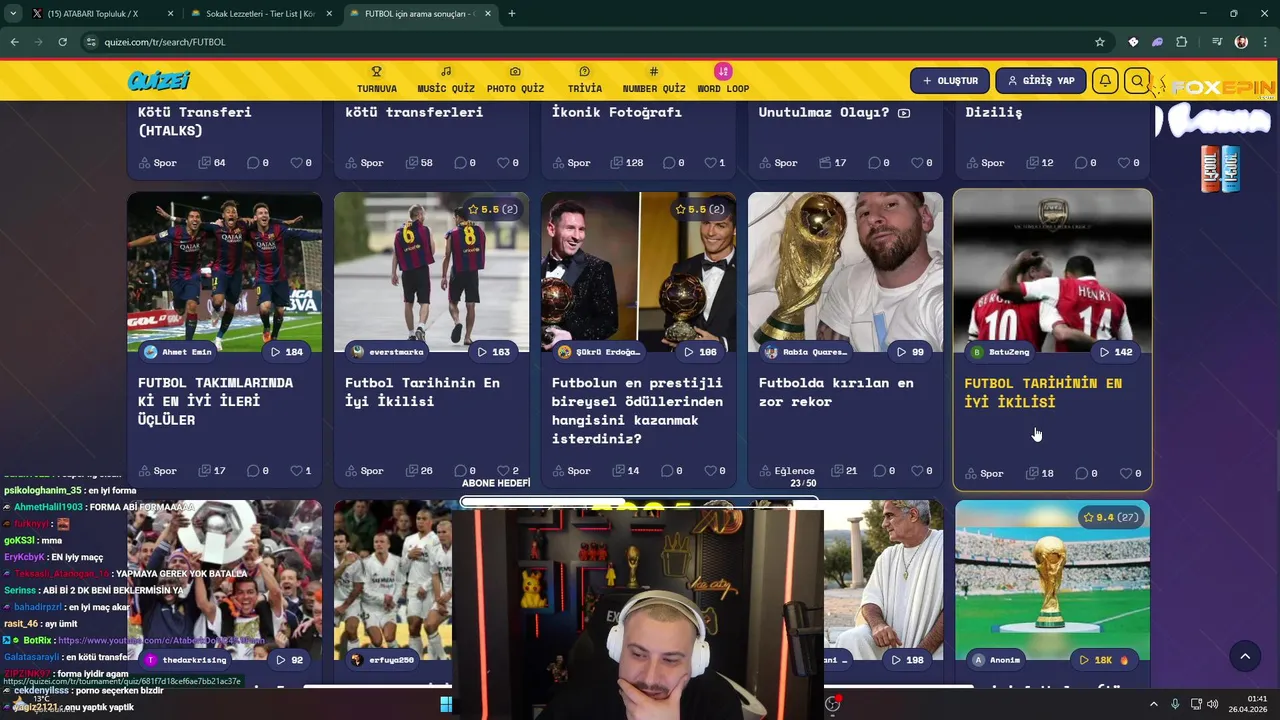Viewport: 1280px width, 720px height.
Task: Open a new browser tab
Action: pyautogui.click(x=512, y=14)
